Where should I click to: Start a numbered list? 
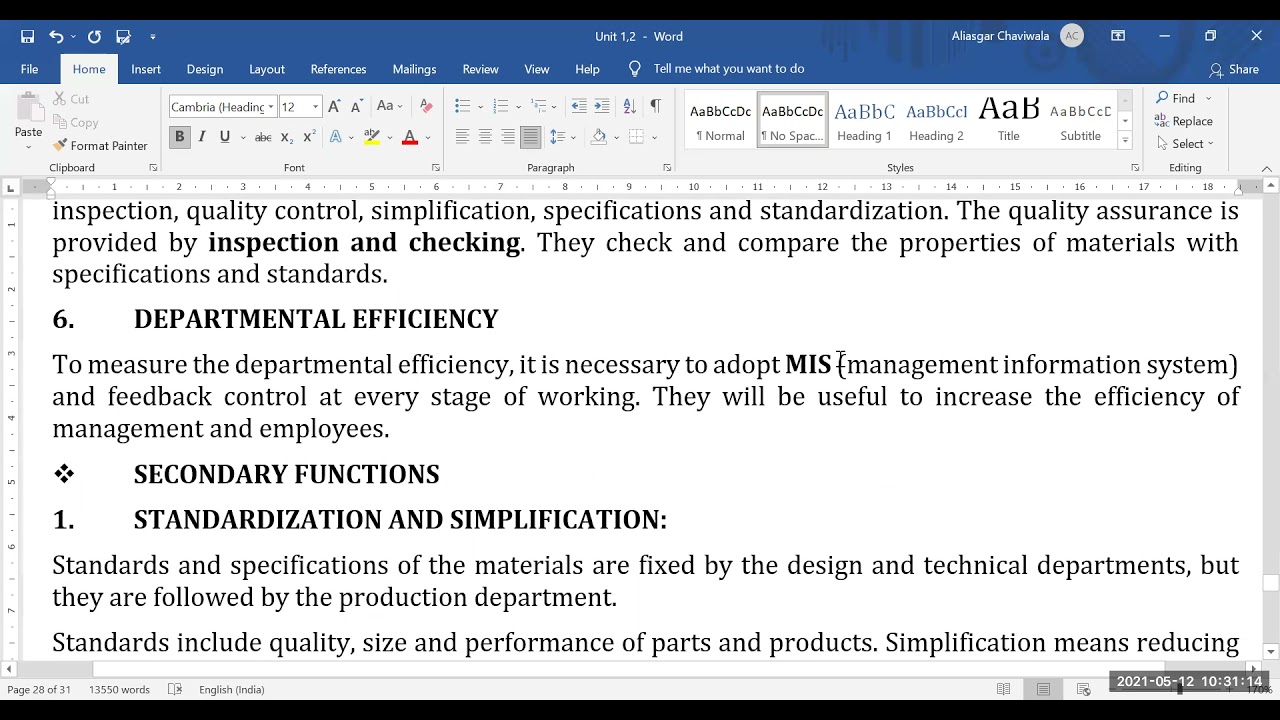[501, 106]
